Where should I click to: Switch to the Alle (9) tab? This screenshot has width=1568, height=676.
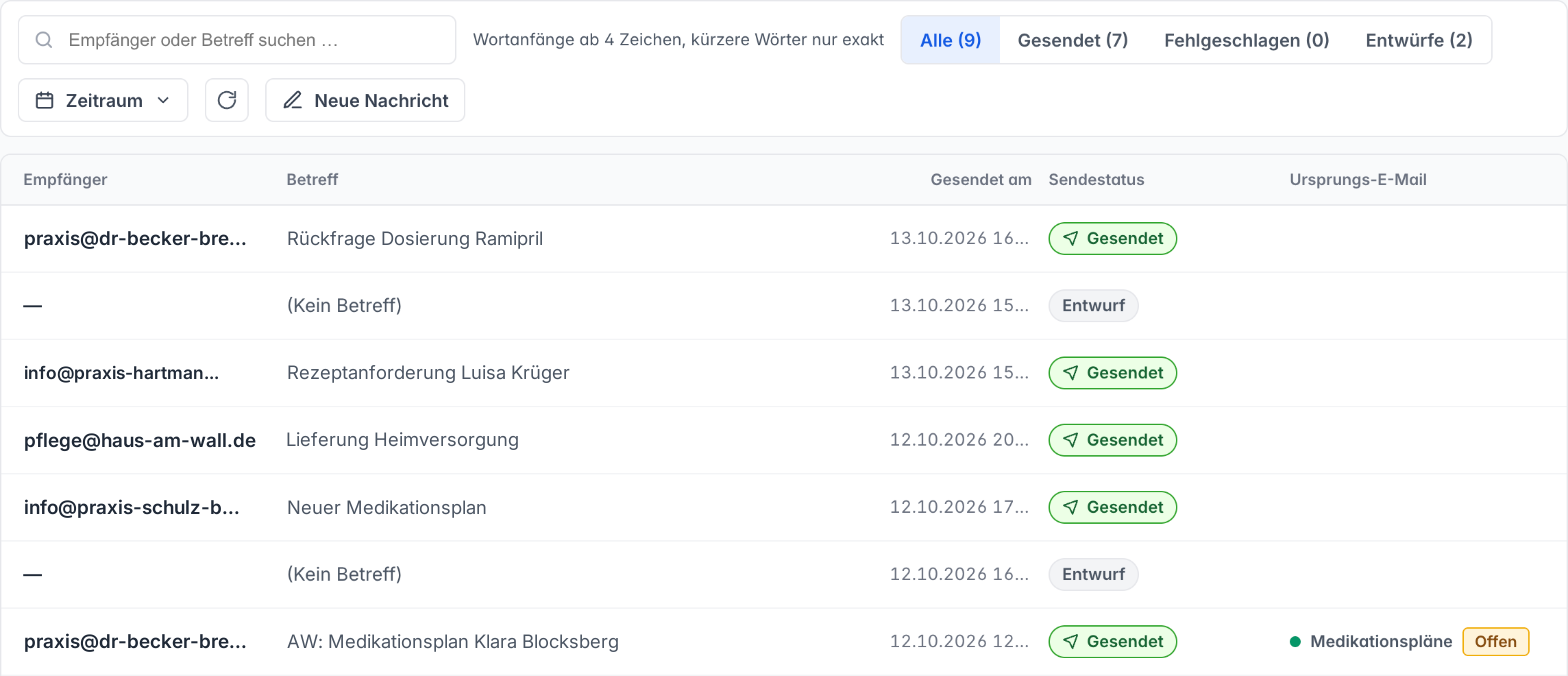[x=950, y=40]
